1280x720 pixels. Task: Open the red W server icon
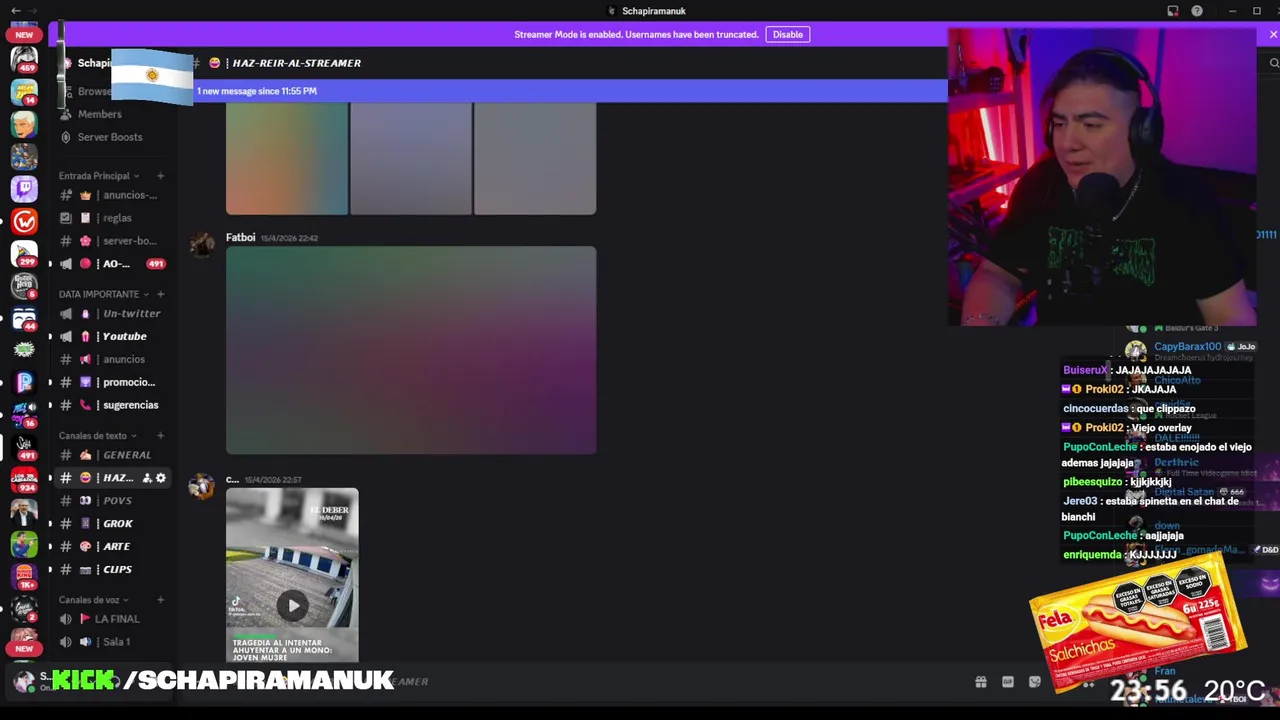pyautogui.click(x=24, y=221)
